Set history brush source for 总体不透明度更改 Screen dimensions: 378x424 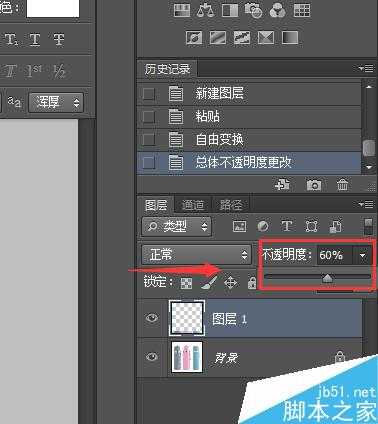coord(149,163)
